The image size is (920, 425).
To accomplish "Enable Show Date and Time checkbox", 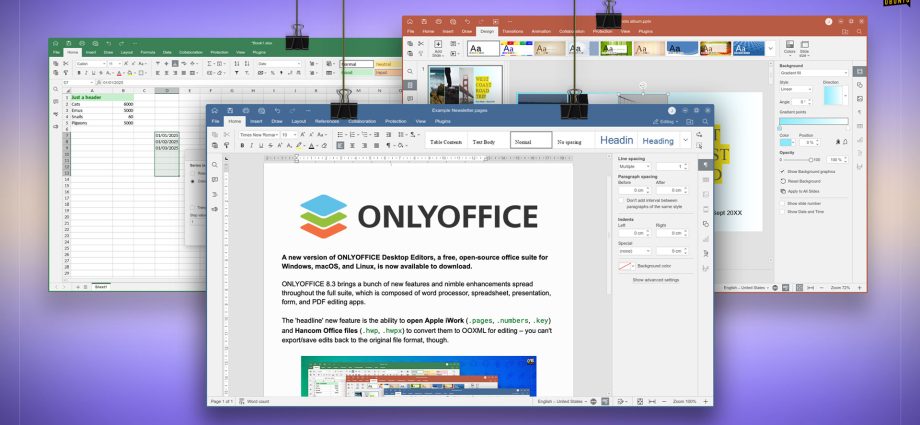I will [x=783, y=211].
